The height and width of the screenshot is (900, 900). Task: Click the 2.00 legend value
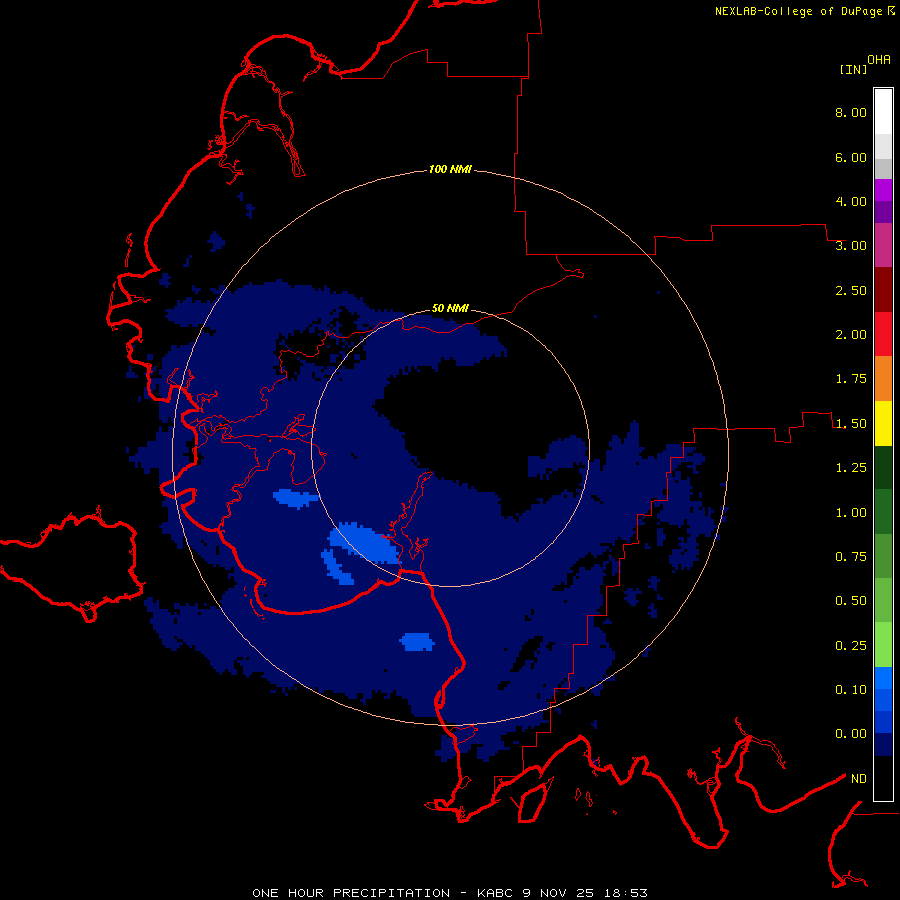pos(851,335)
